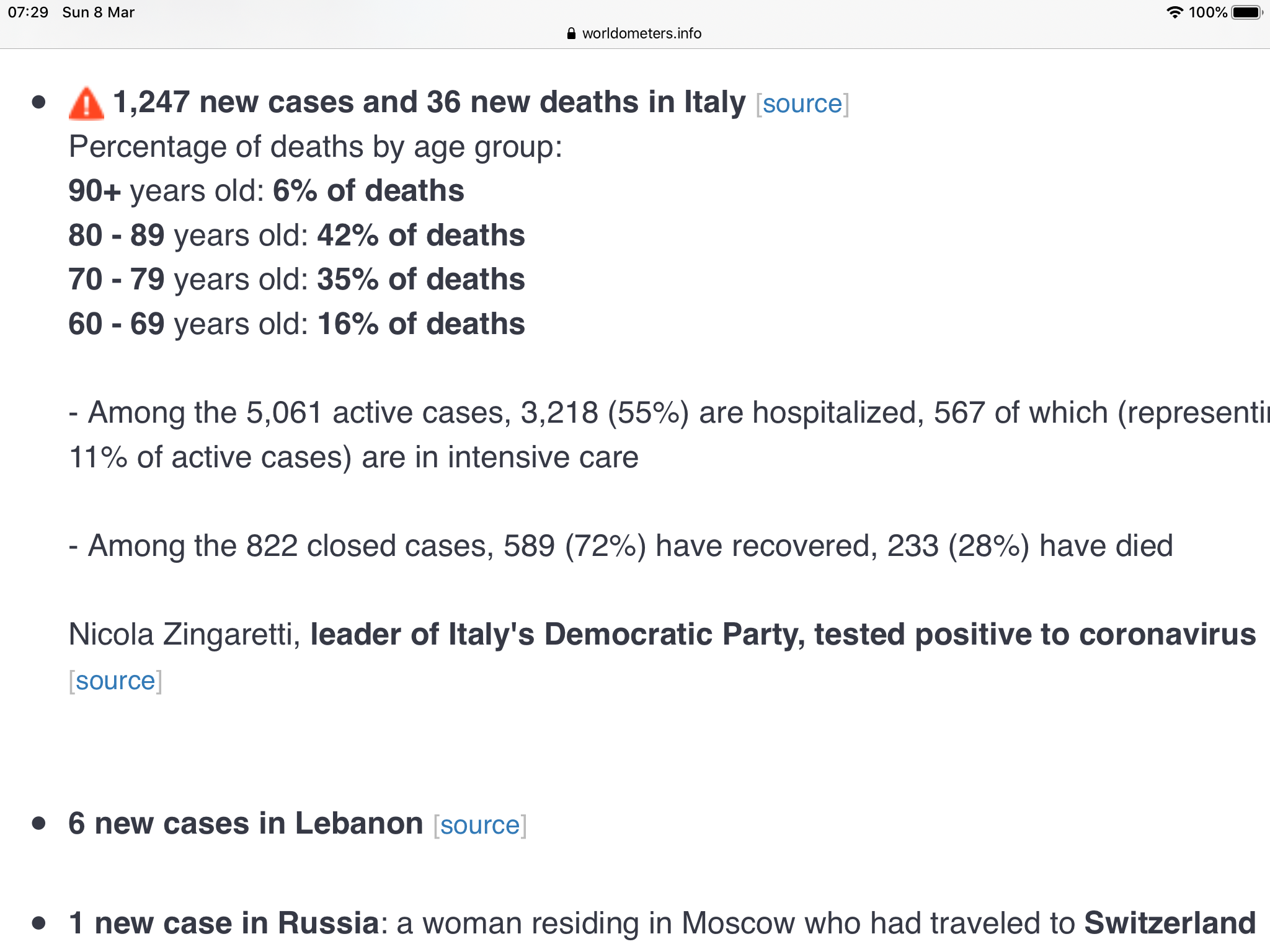Tap the Sun 8 Mar date

pyautogui.click(x=98, y=12)
